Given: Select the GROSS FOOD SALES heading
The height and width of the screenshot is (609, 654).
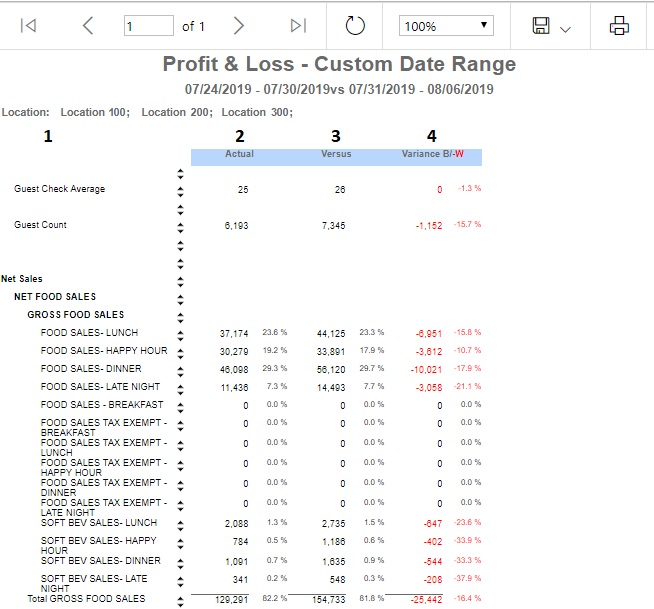Looking at the screenshot, I should click(75, 315).
